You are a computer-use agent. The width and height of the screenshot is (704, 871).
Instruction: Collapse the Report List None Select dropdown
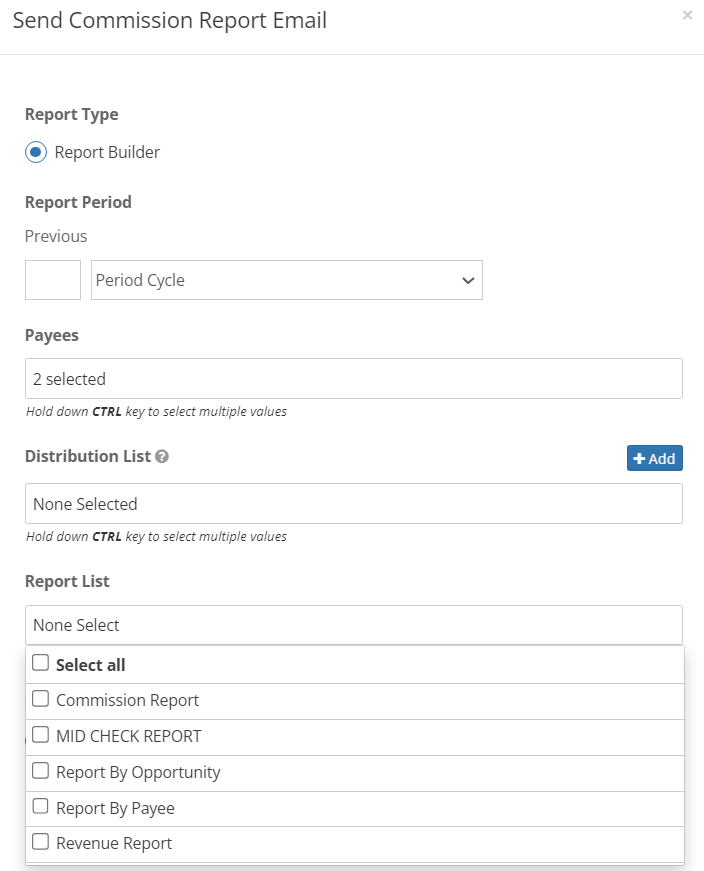354,625
